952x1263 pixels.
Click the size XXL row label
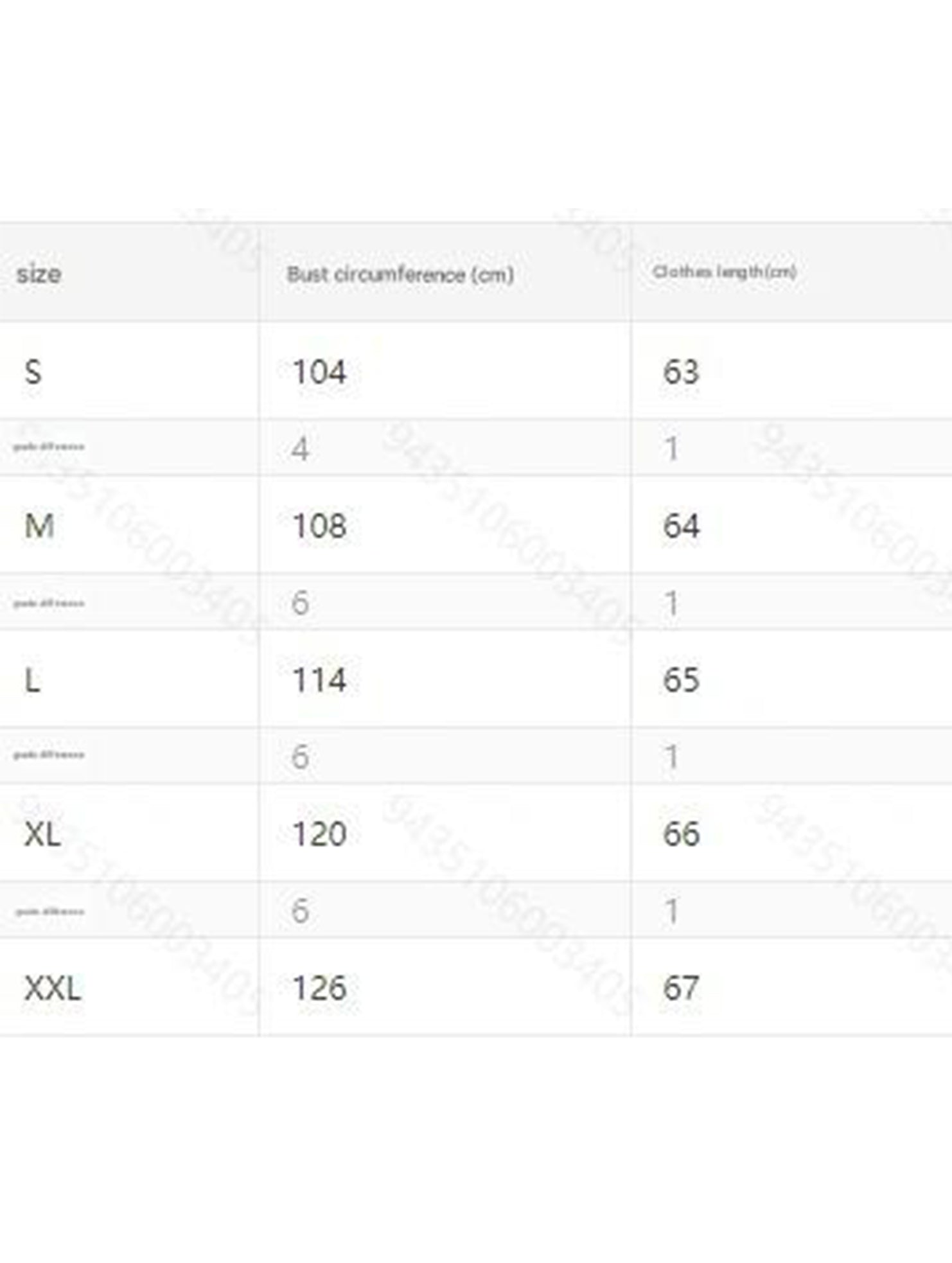(52, 988)
